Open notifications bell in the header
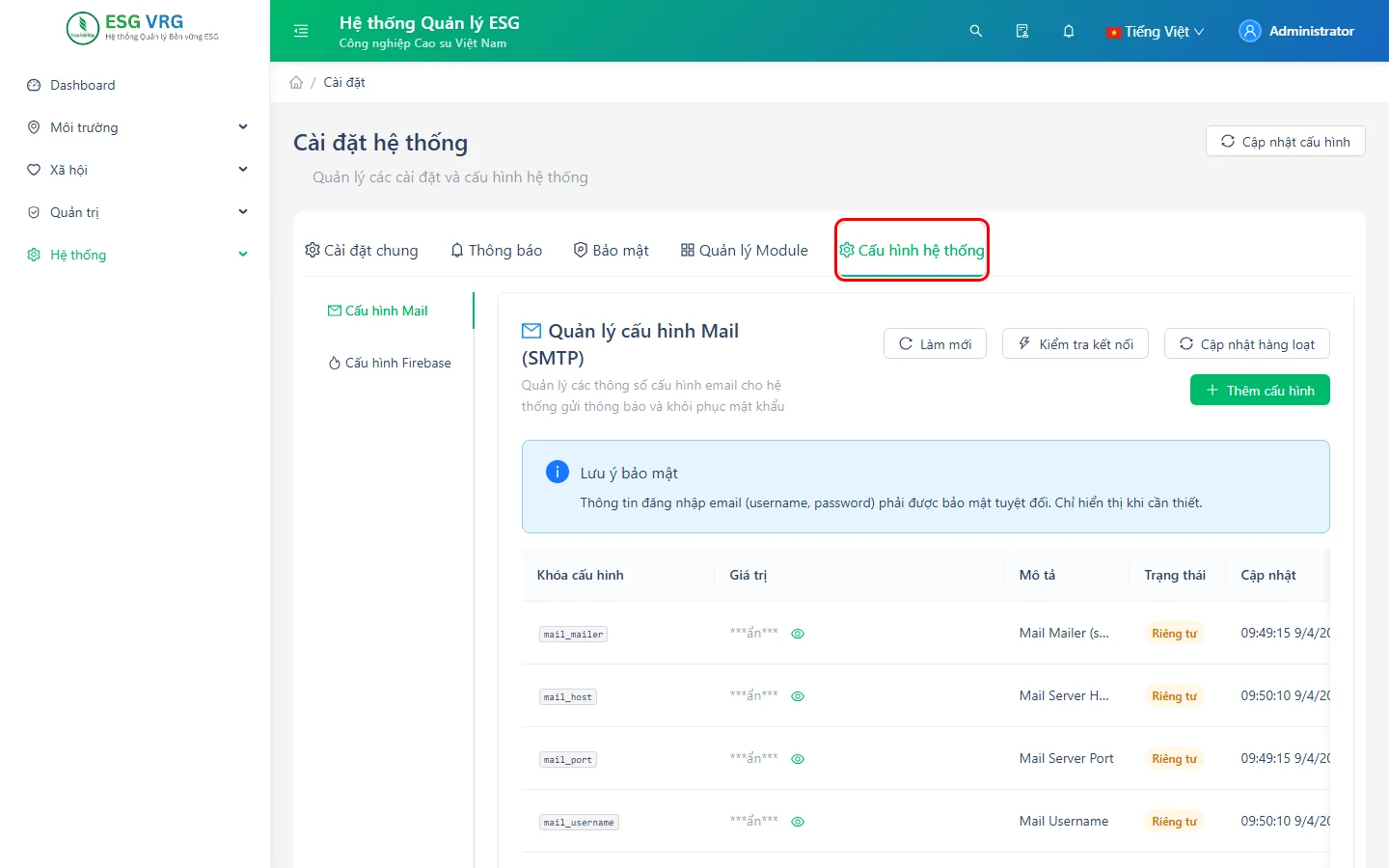The width and height of the screenshot is (1389, 868). [1069, 31]
